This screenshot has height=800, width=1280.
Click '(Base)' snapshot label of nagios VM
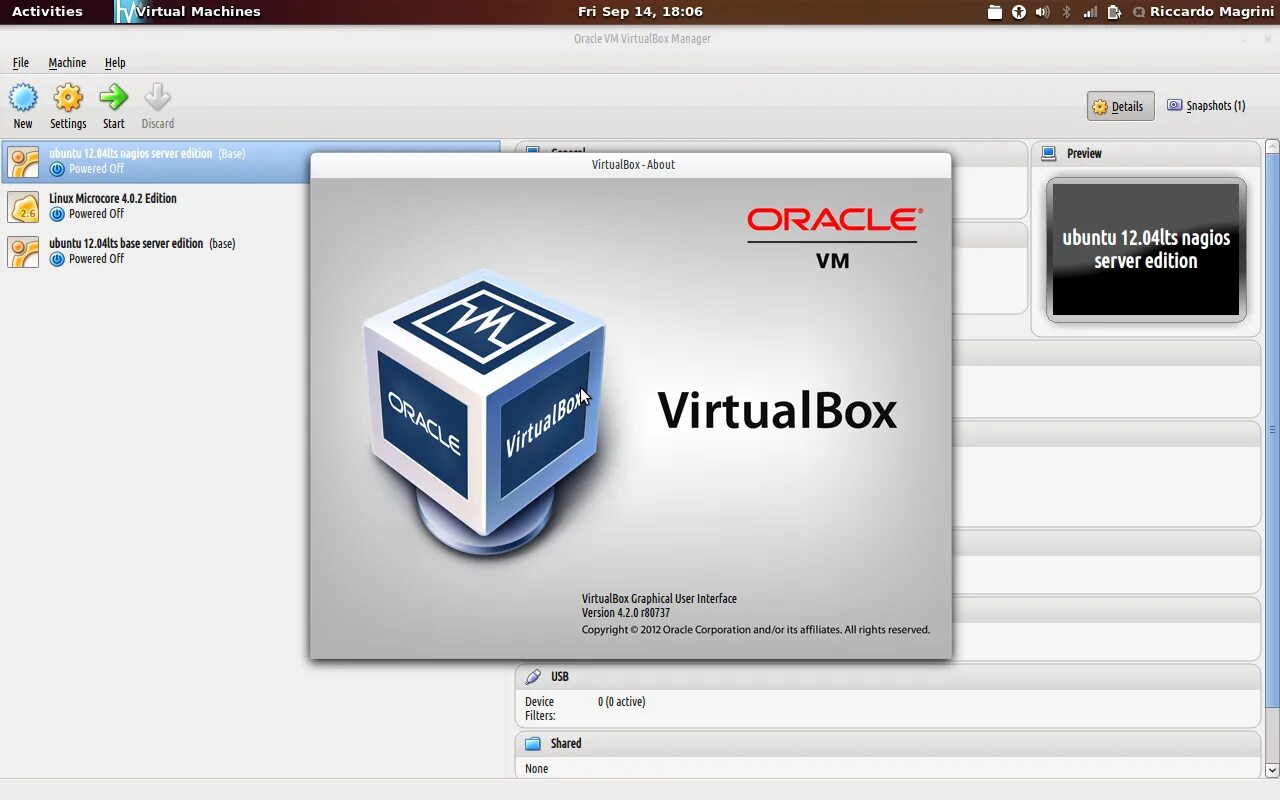coord(232,154)
